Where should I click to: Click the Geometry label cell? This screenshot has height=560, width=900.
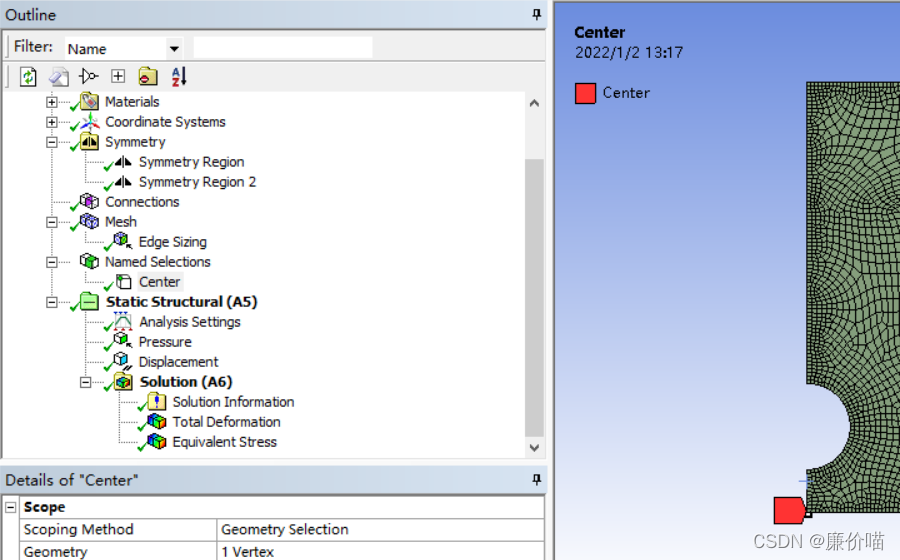119,551
